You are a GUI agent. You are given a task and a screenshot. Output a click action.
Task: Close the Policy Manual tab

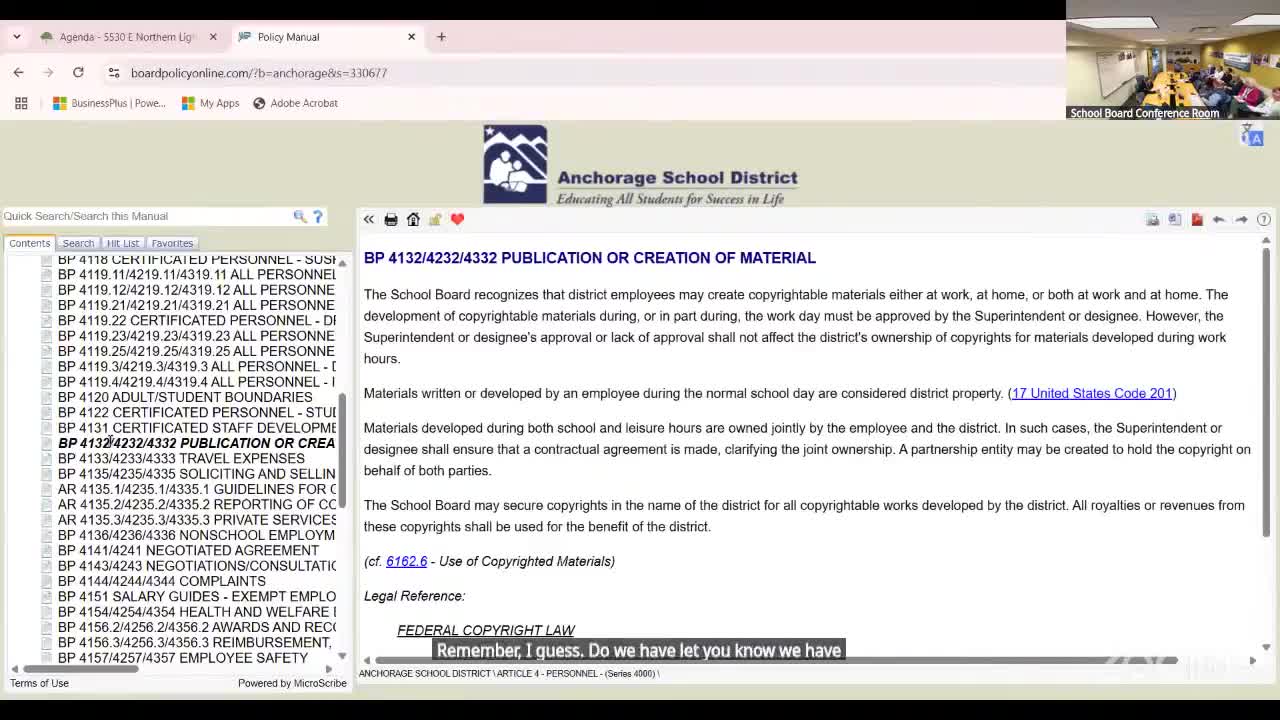pyautogui.click(x=411, y=37)
